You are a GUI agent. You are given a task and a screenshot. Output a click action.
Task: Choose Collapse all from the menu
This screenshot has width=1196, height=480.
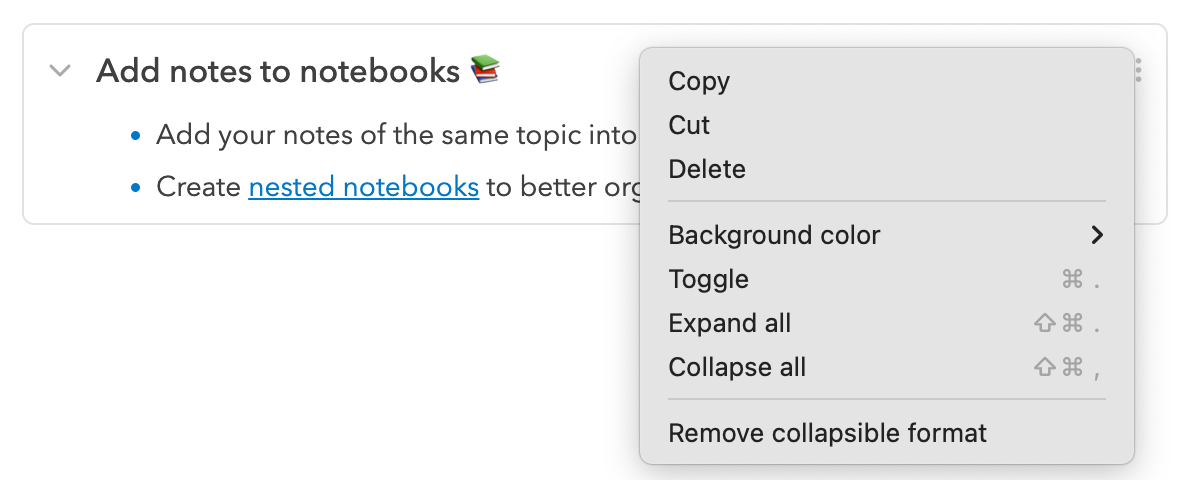737,367
